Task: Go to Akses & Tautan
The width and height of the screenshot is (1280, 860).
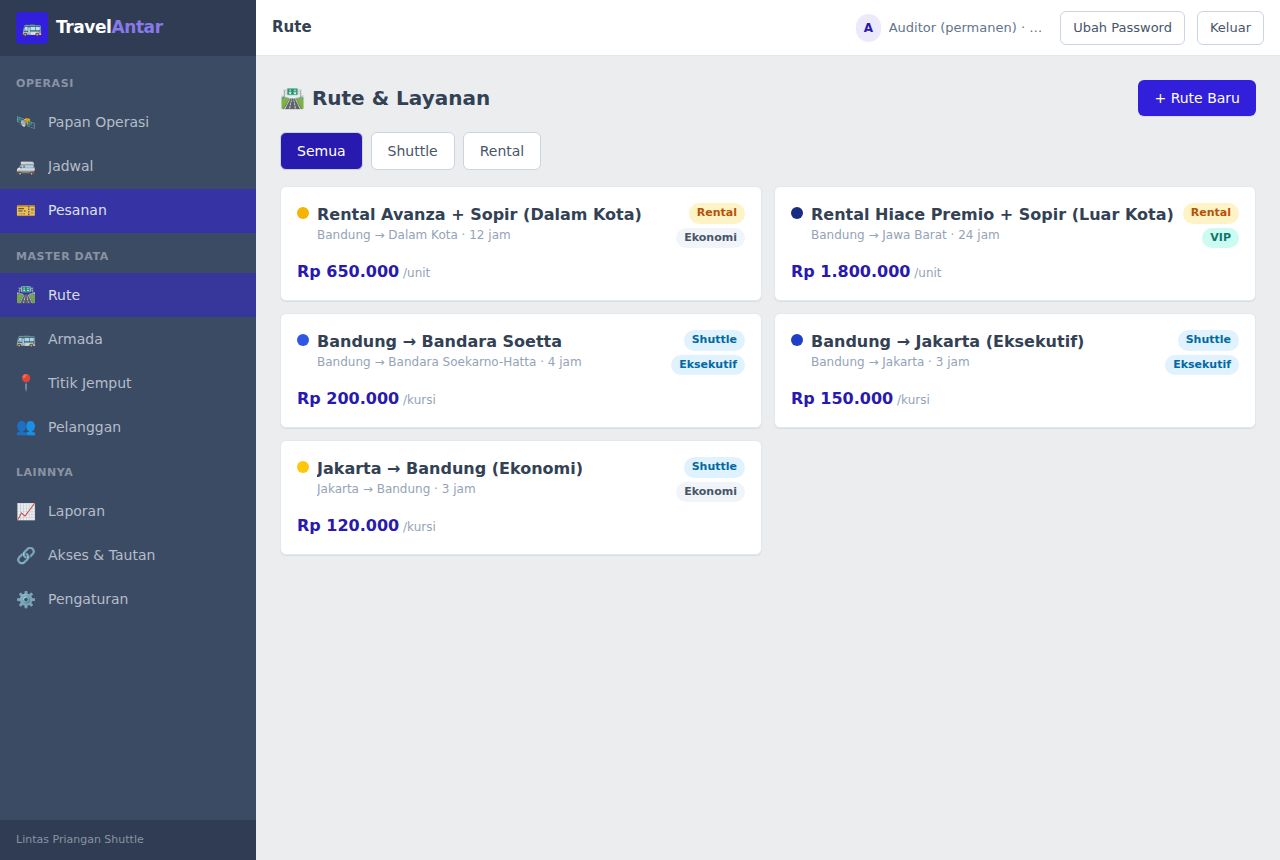Action: (x=128, y=555)
